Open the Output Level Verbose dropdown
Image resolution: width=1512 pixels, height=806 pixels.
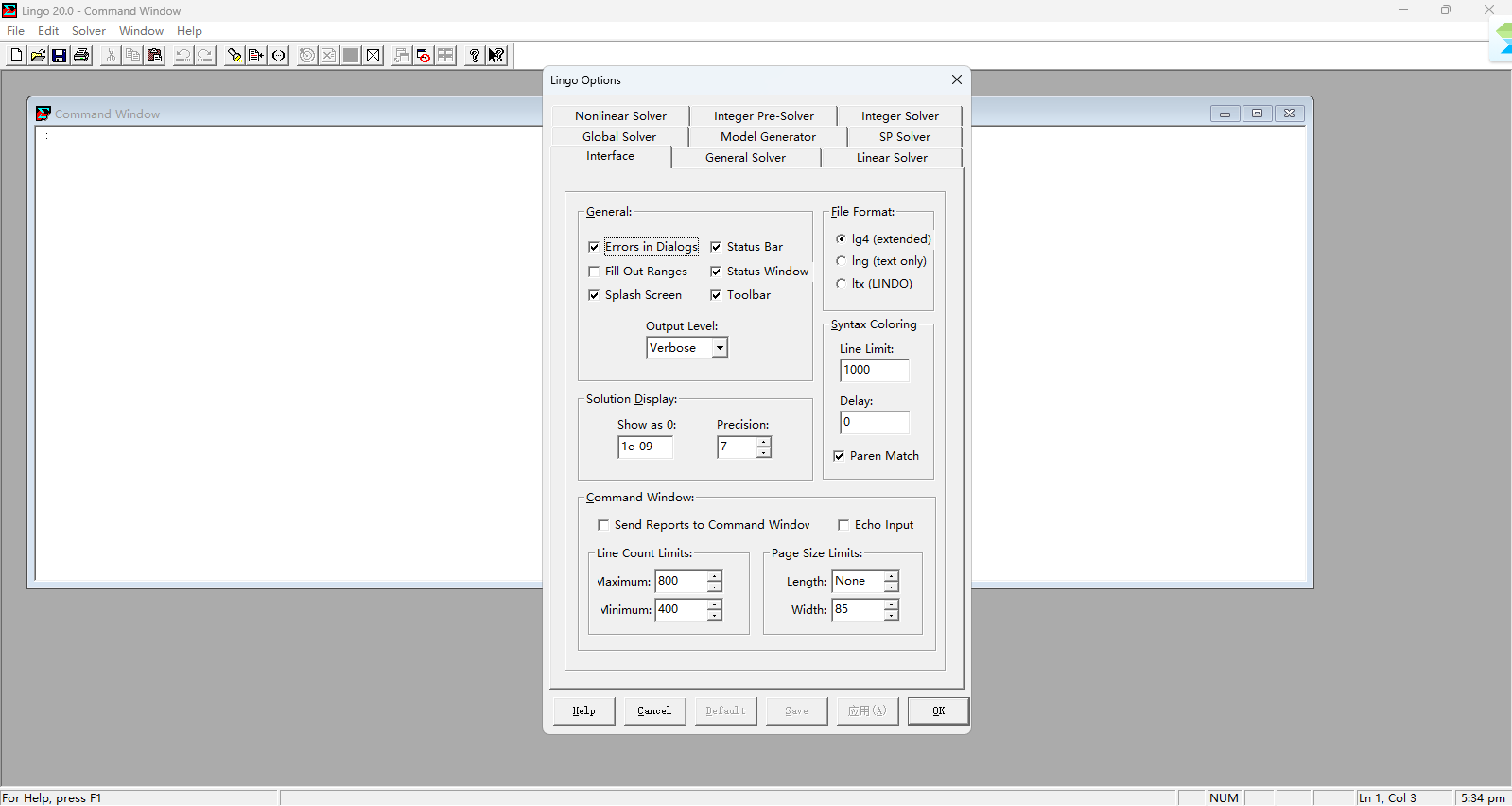[x=720, y=348]
